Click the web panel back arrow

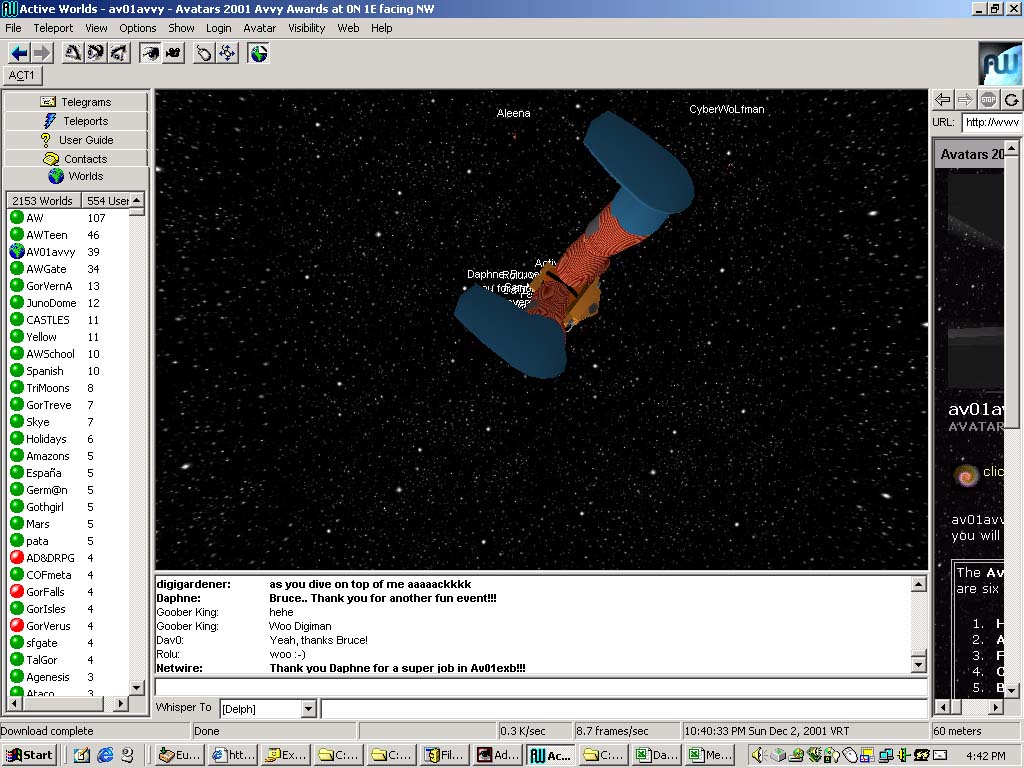click(x=942, y=99)
